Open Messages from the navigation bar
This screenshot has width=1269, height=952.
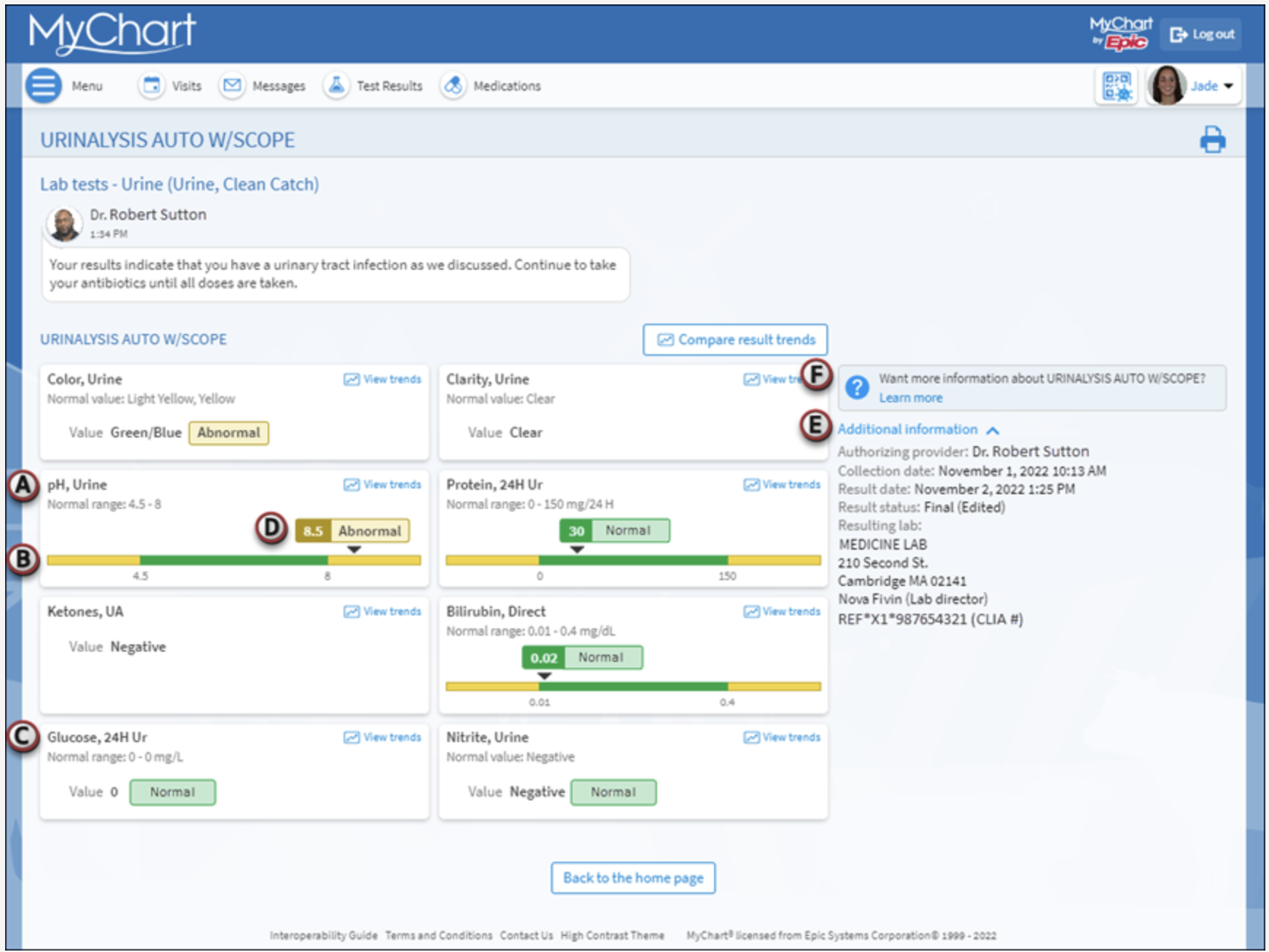click(232, 85)
